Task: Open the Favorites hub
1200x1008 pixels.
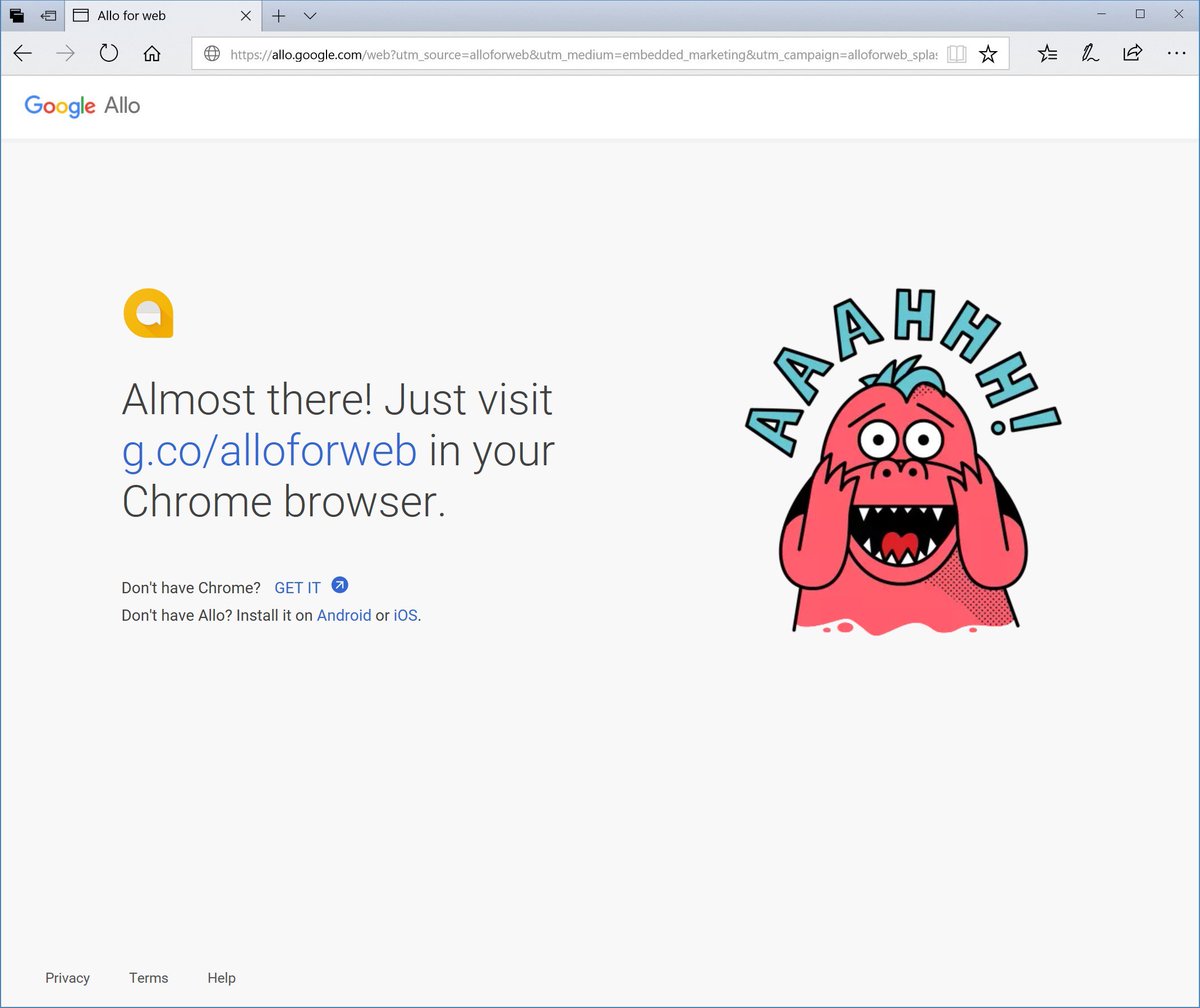Action: [x=1047, y=54]
